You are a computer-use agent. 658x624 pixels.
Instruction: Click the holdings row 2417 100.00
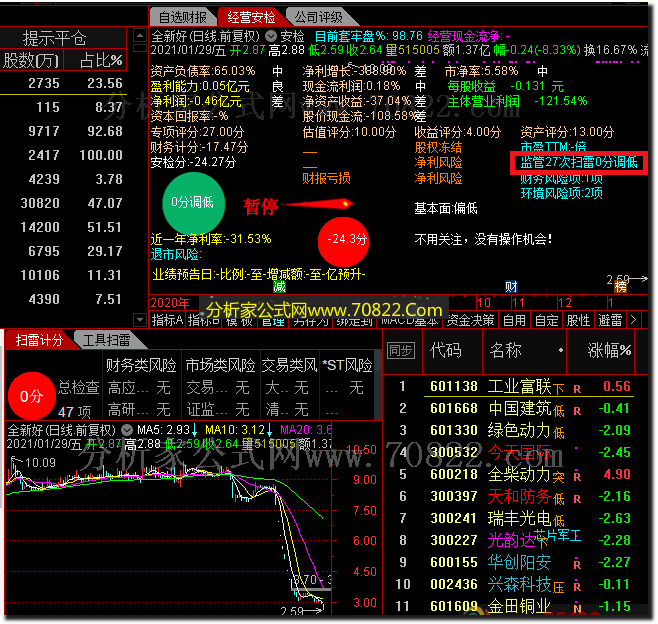pyautogui.click(x=63, y=155)
